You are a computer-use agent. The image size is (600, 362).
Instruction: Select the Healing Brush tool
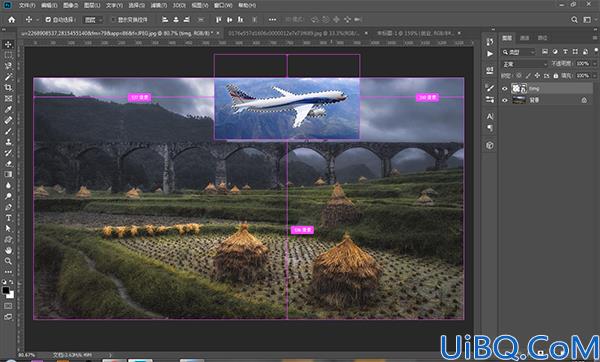[x=8, y=120]
